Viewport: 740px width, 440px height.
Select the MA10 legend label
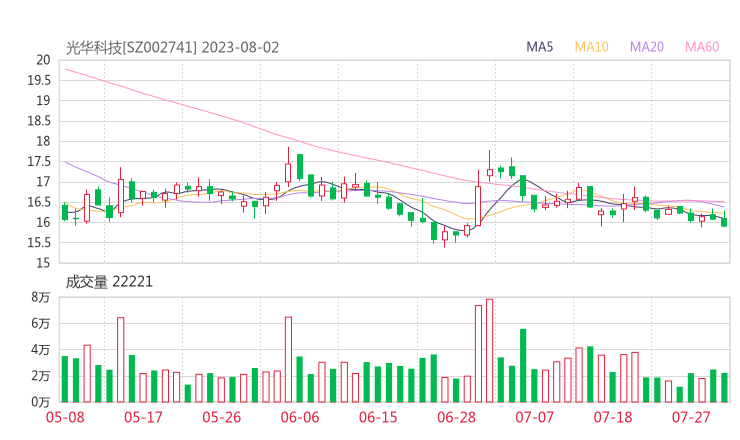591,47
